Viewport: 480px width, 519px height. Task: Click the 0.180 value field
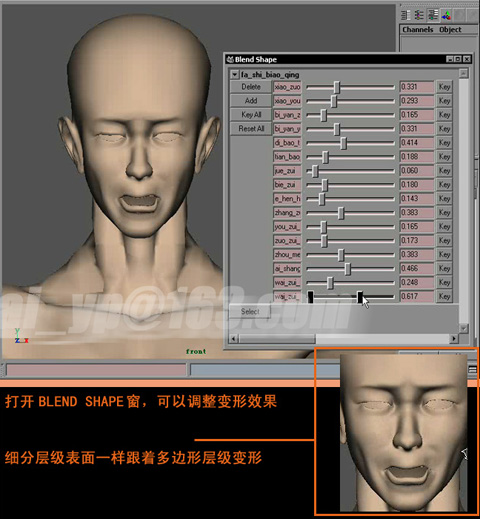[x=417, y=185]
